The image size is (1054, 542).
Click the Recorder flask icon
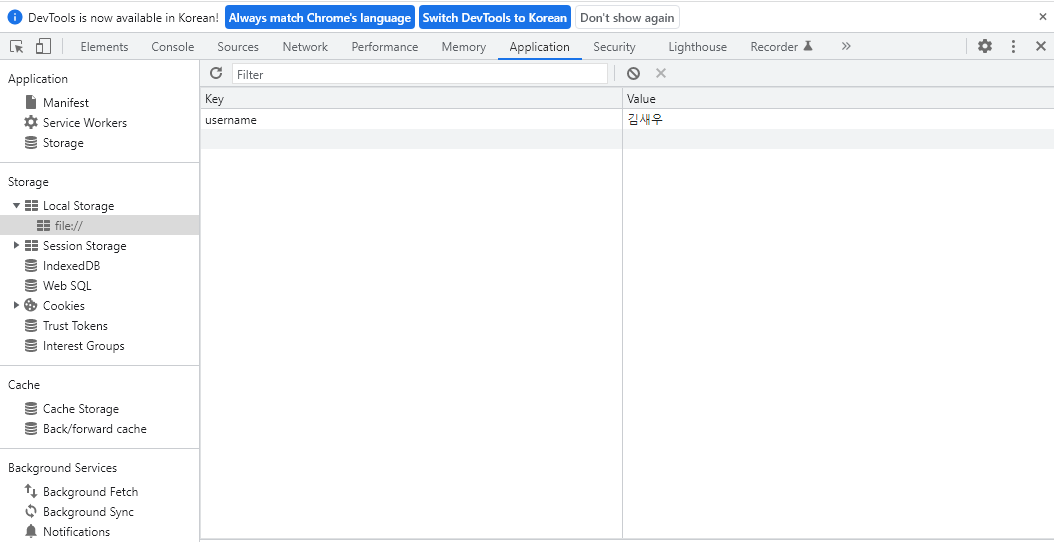808,46
